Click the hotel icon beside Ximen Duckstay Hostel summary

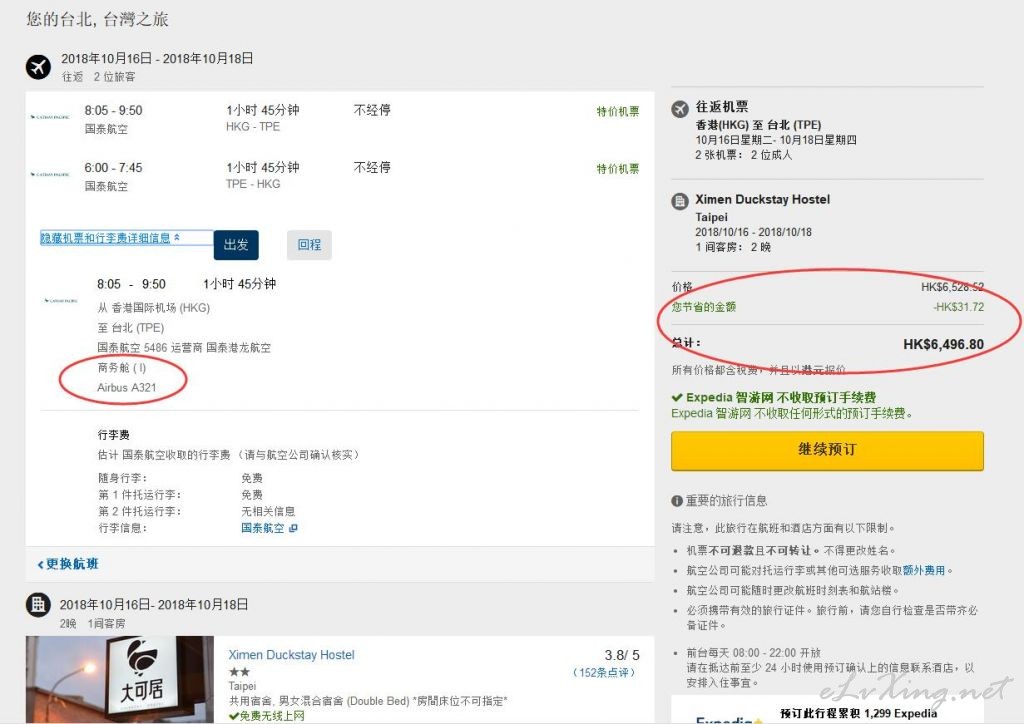[680, 201]
